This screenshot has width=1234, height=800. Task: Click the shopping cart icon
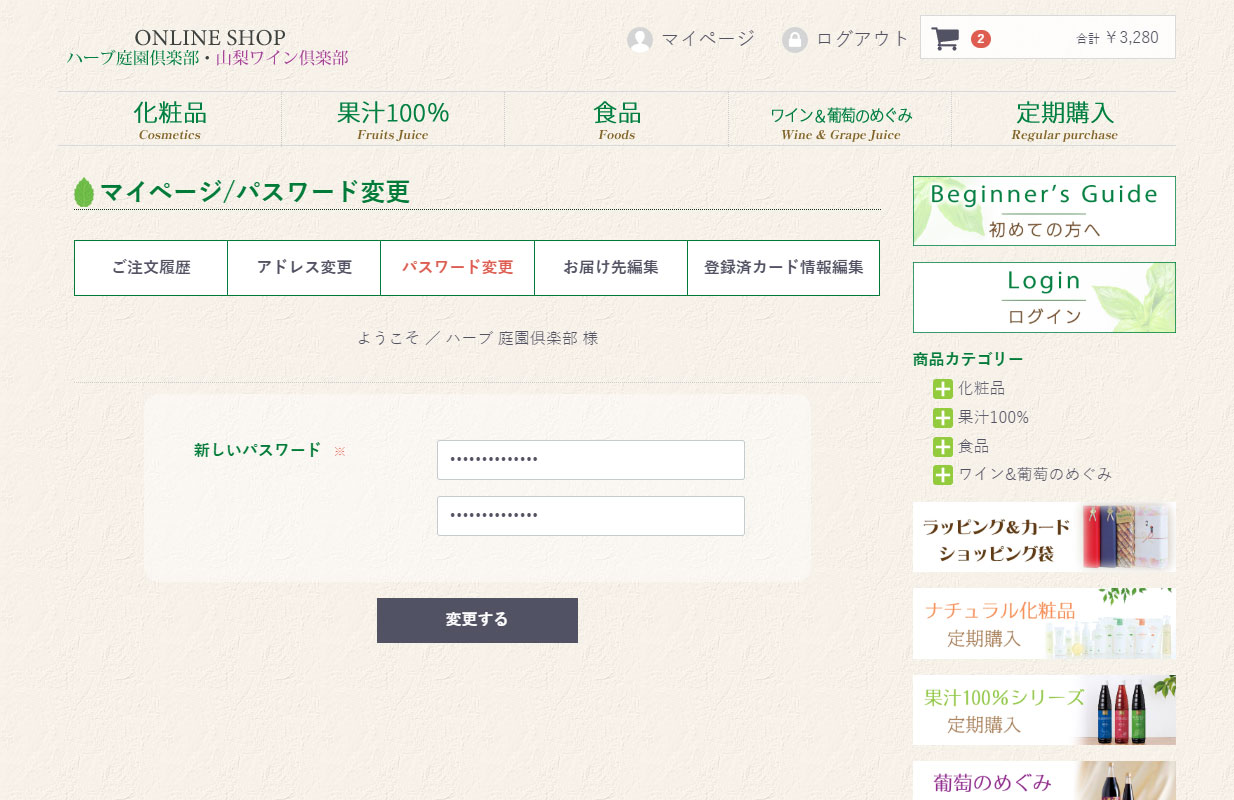pos(944,39)
